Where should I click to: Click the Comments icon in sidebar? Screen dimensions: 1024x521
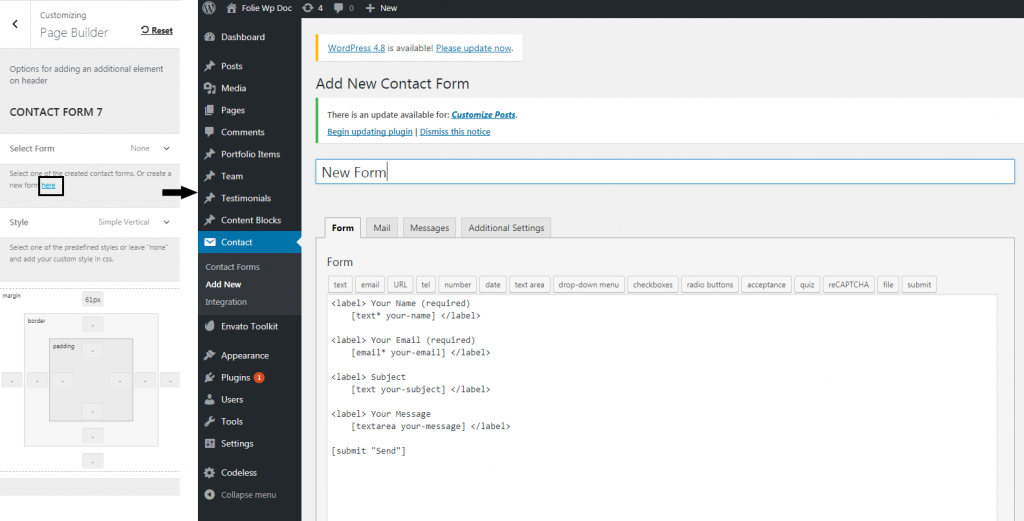210,132
